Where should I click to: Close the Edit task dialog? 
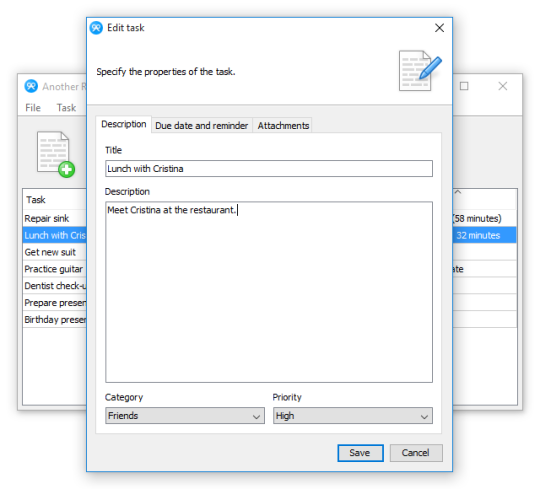[x=439, y=28]
